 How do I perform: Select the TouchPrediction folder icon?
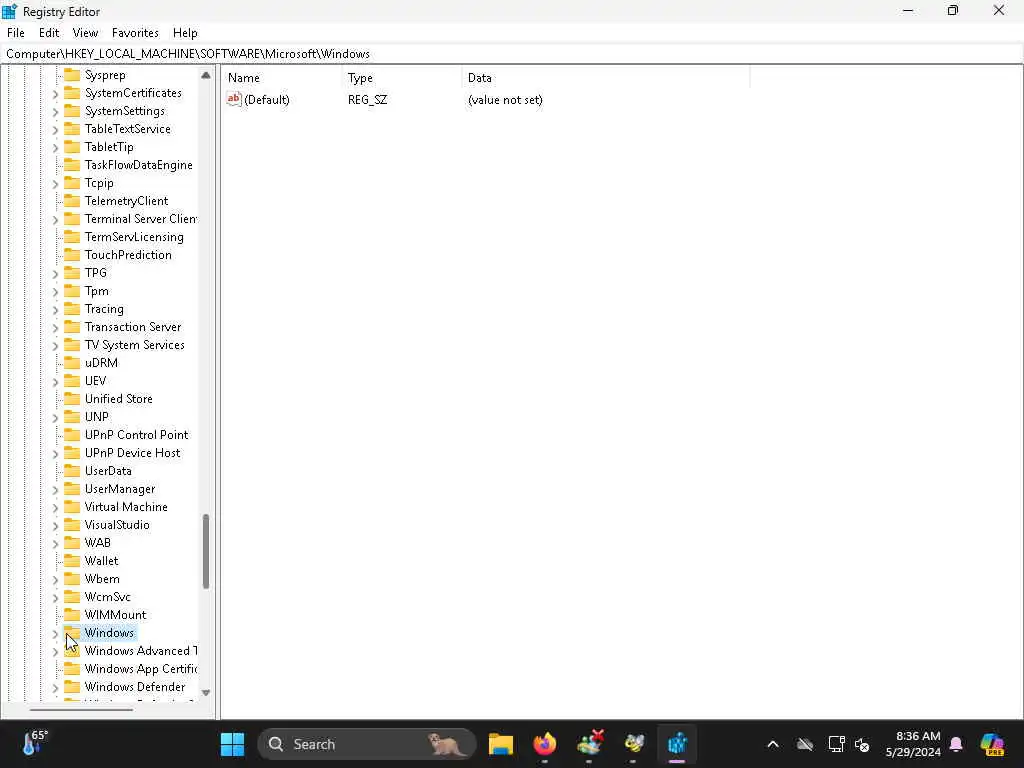[72, 255]
